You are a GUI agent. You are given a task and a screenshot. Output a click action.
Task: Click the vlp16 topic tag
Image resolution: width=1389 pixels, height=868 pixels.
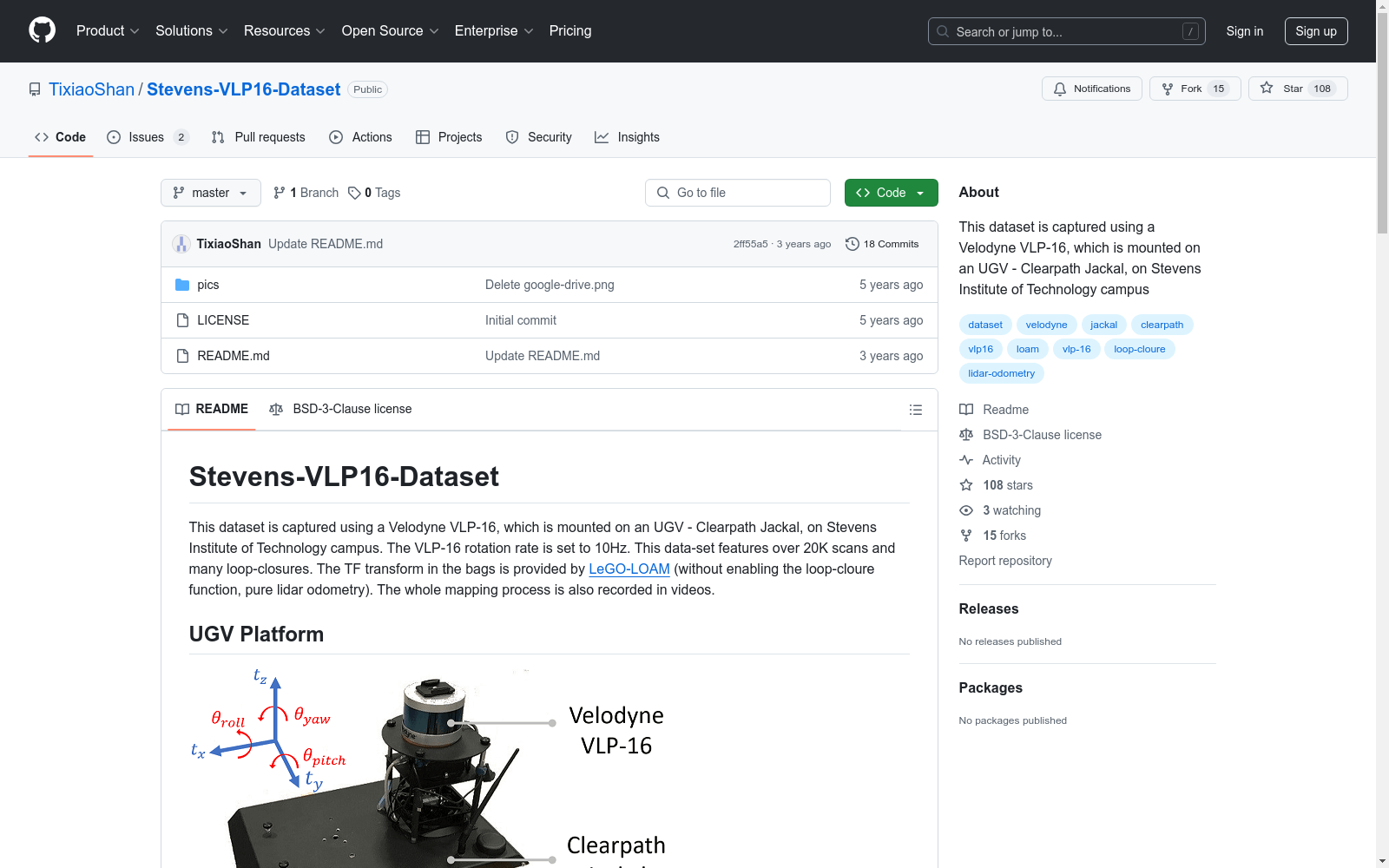[x=980, y=349]
